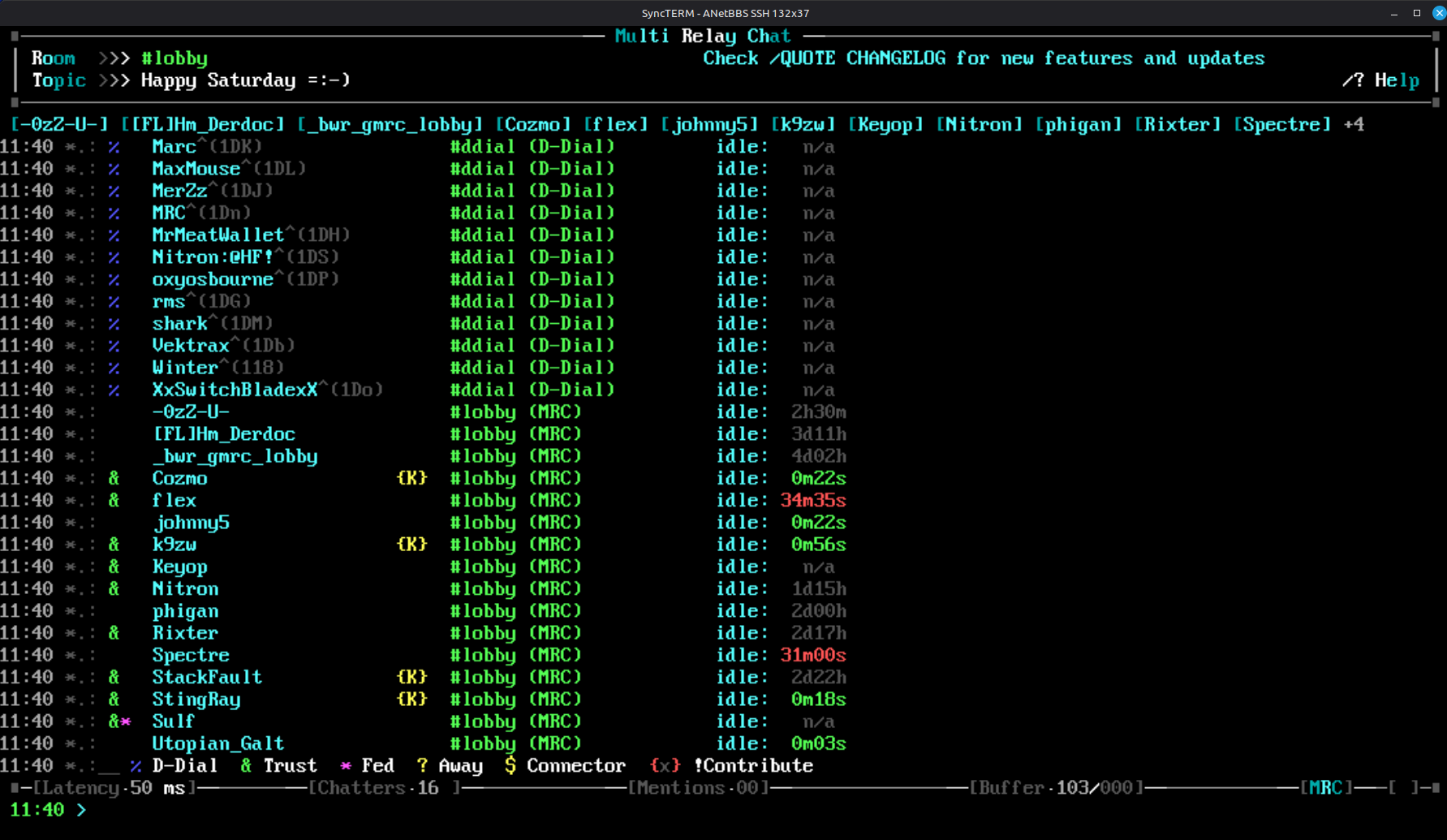
Task: Click the name StackFault in the list
Action: click(207, 677)
